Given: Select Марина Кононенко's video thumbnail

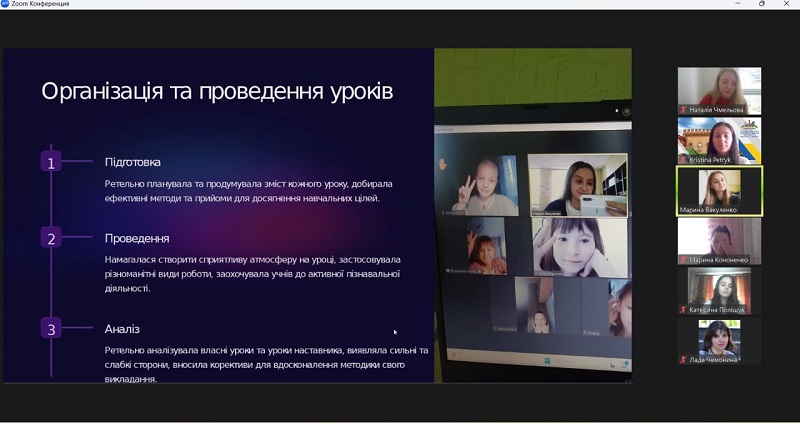Looking at the screenshot, I should pos(719,238).
